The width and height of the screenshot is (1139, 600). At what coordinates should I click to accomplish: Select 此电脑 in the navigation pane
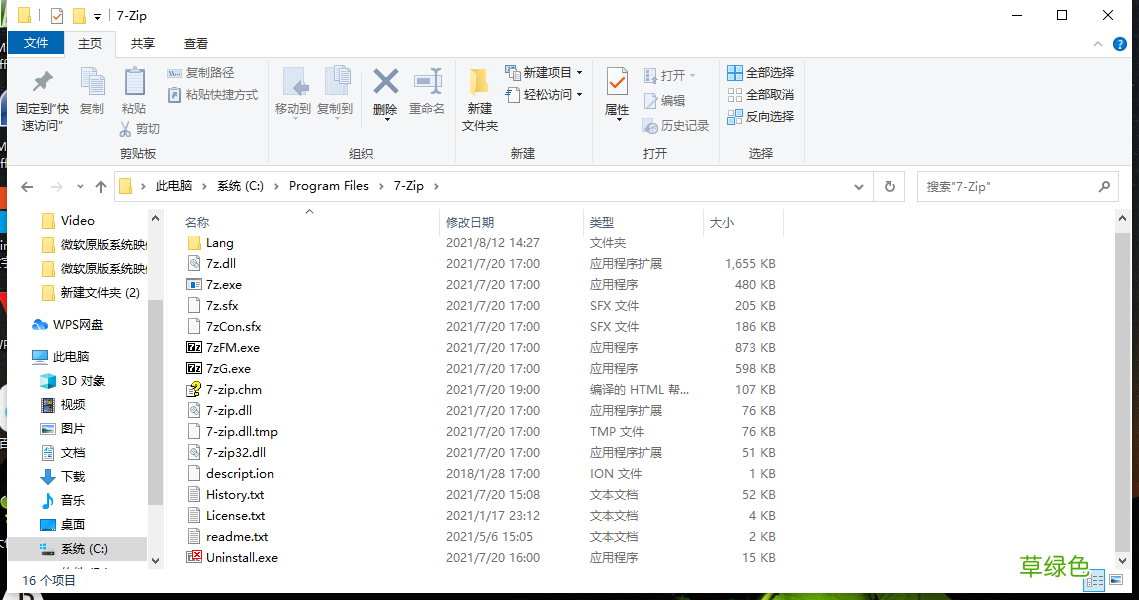click(x=71, y=357)
